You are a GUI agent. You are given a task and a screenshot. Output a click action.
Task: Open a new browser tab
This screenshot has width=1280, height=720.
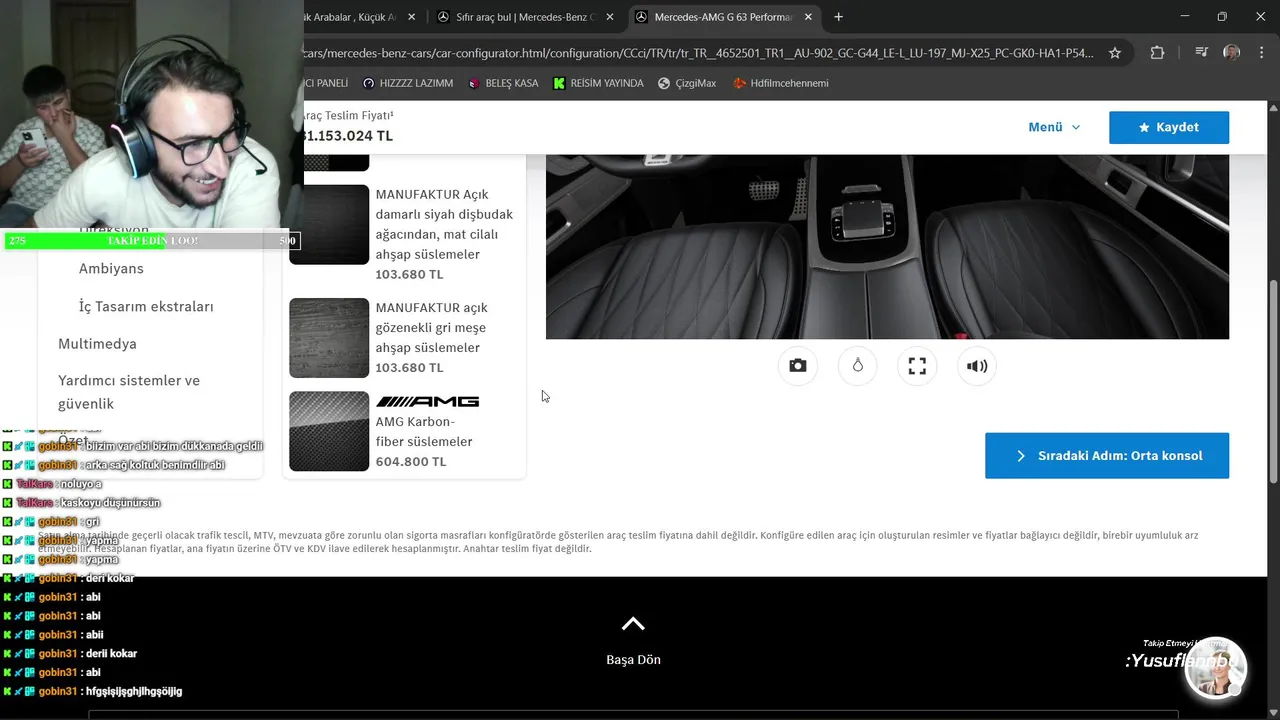(838, 17)
